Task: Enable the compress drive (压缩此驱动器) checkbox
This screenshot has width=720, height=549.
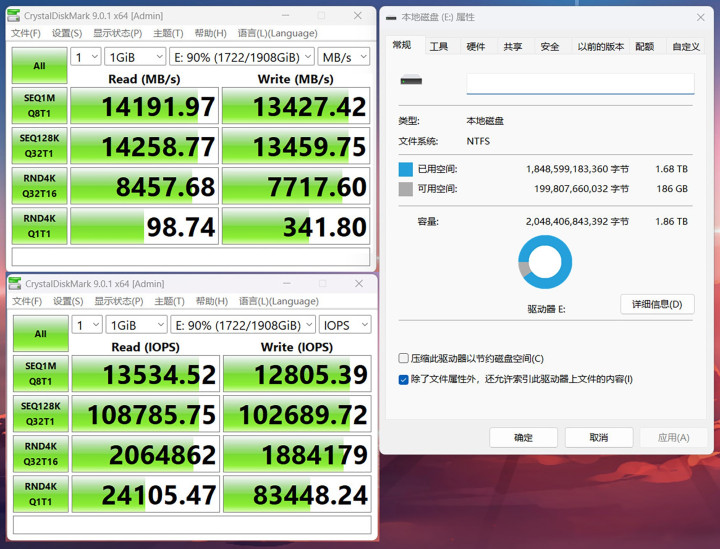Action: tap(404, 358)
